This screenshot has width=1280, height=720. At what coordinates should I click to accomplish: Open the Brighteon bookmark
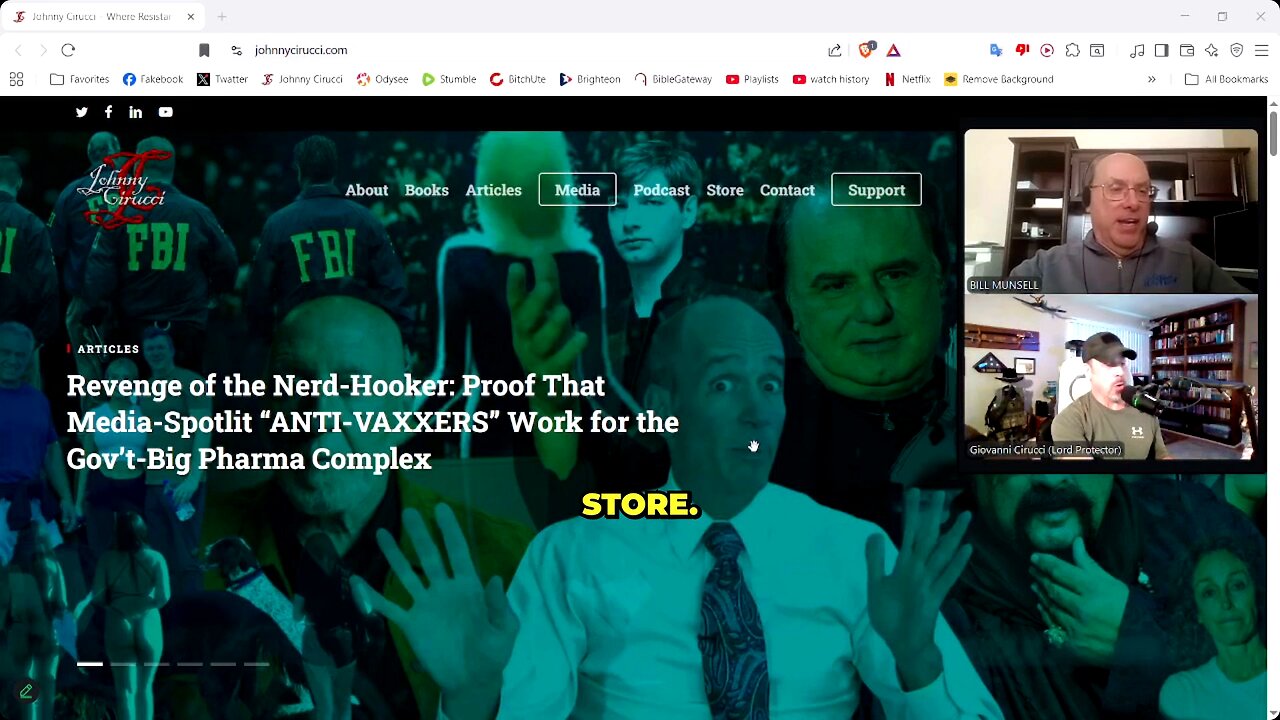pos(590,79)
